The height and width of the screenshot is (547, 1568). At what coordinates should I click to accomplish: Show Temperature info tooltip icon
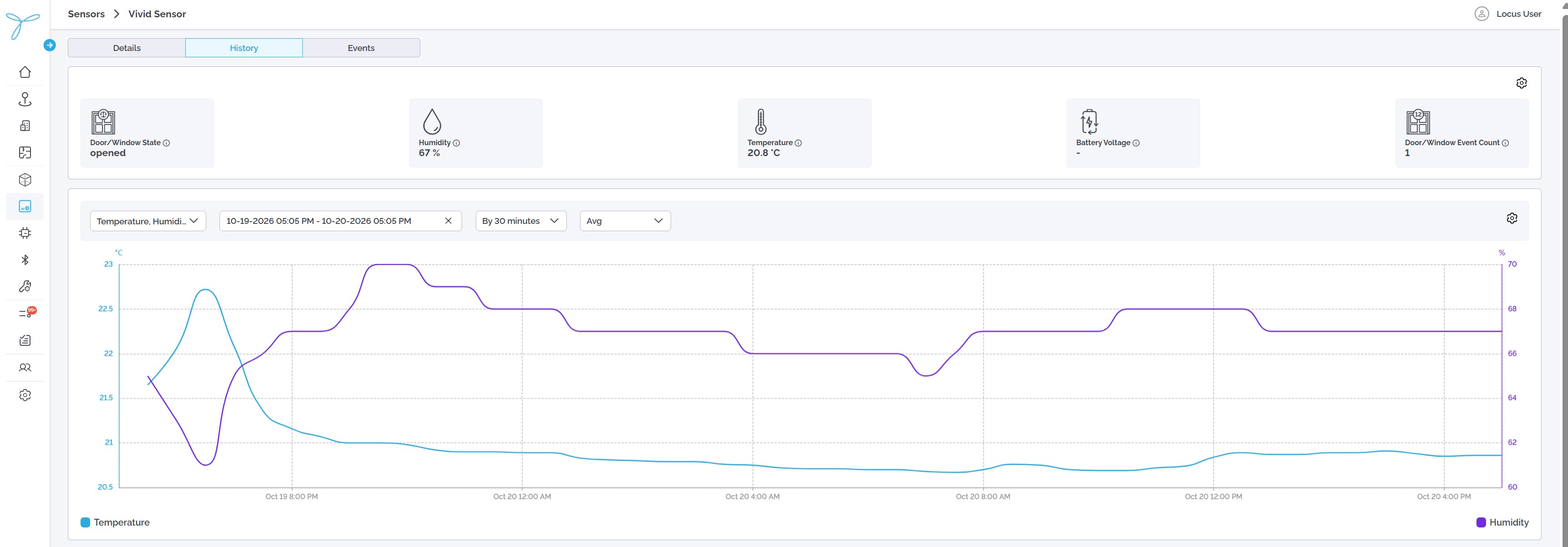point(799,143)
